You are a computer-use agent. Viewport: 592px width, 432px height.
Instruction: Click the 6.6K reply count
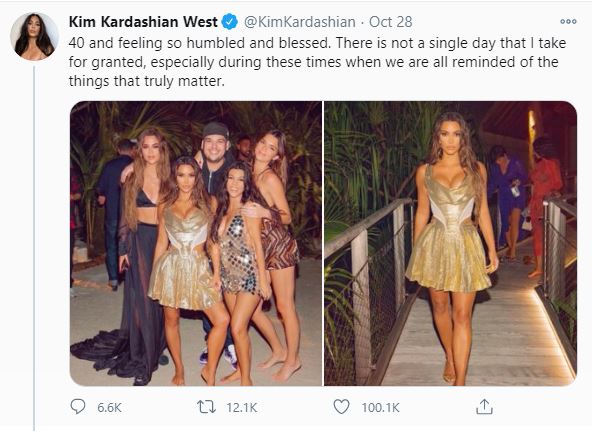click(109, 407)
